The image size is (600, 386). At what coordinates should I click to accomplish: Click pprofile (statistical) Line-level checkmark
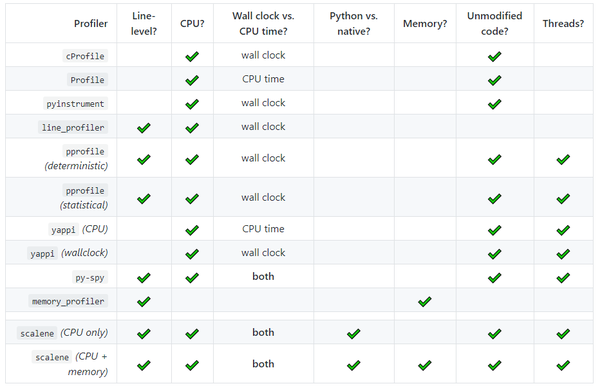click(x=143, y=199)
